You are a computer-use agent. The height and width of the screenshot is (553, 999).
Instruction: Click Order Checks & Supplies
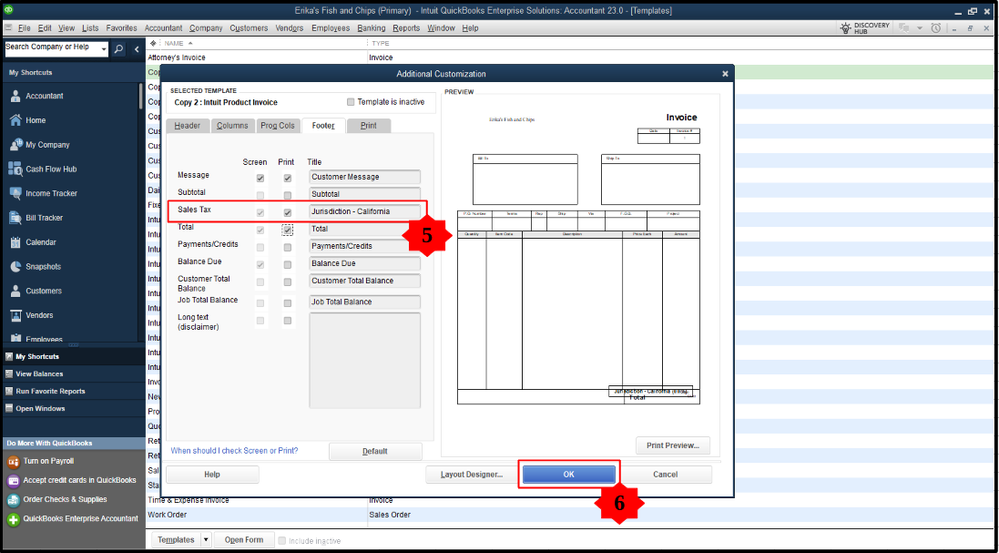point(65,499)
